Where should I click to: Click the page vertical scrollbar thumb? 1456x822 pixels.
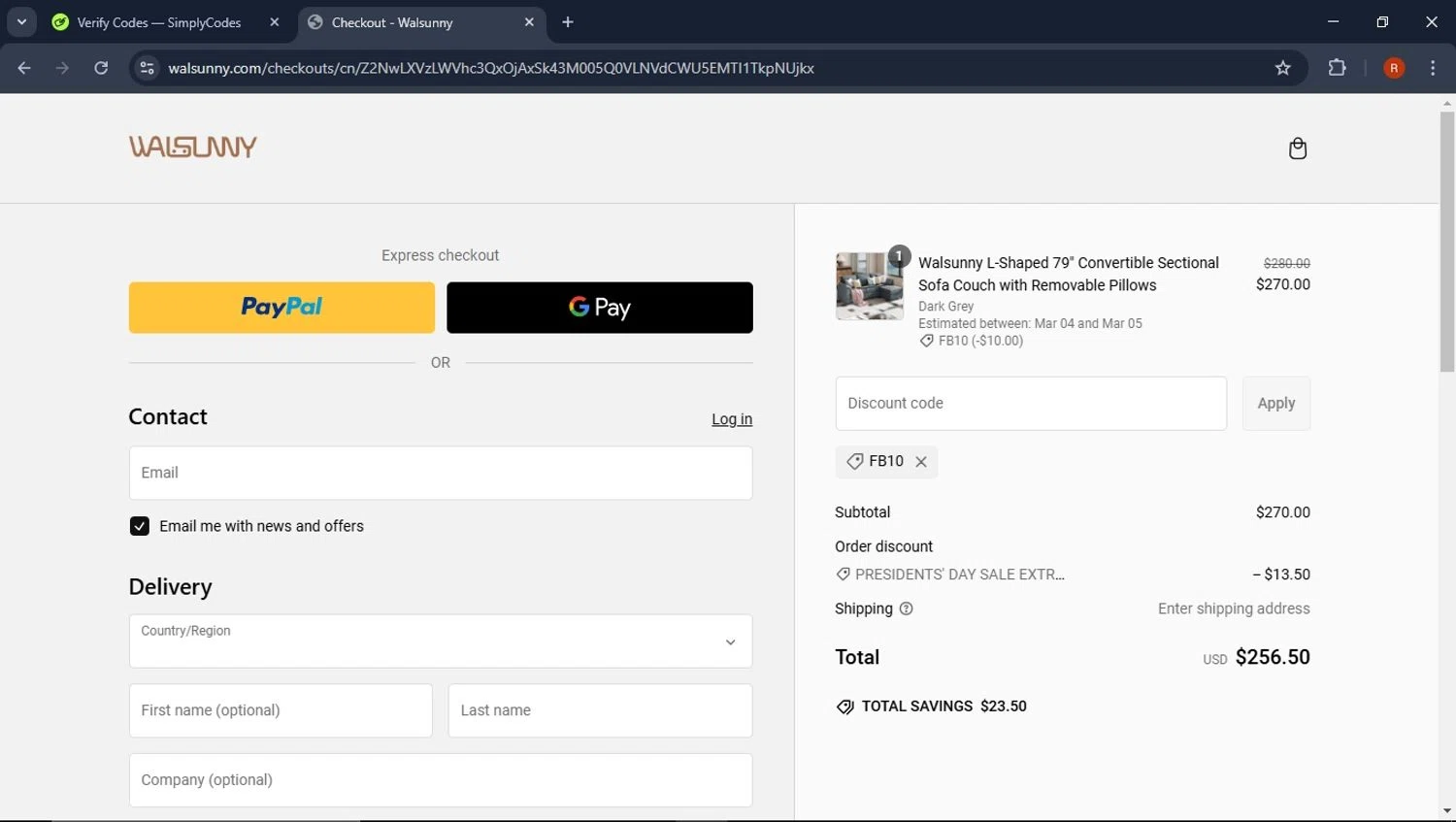click(1447, 241)
